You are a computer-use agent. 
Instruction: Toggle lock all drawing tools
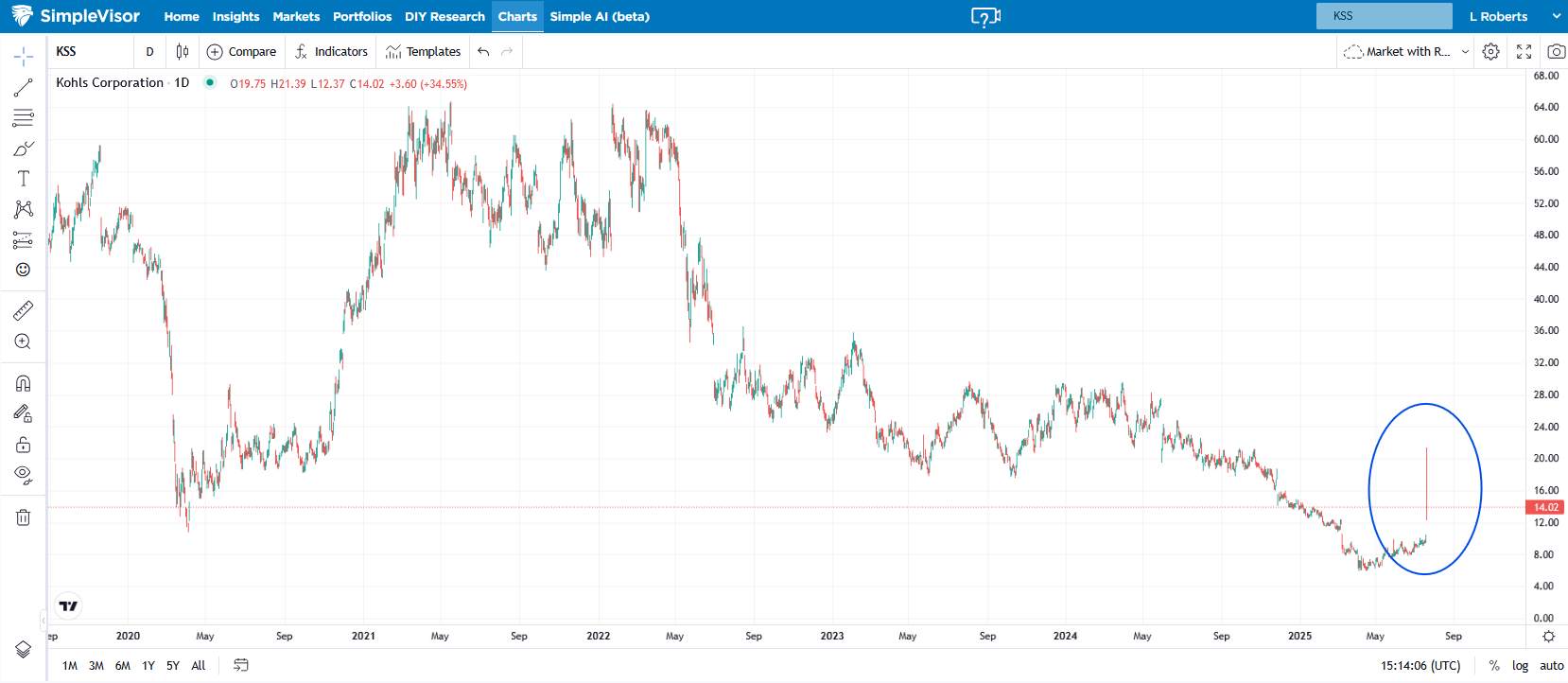[x=23, y=444]
